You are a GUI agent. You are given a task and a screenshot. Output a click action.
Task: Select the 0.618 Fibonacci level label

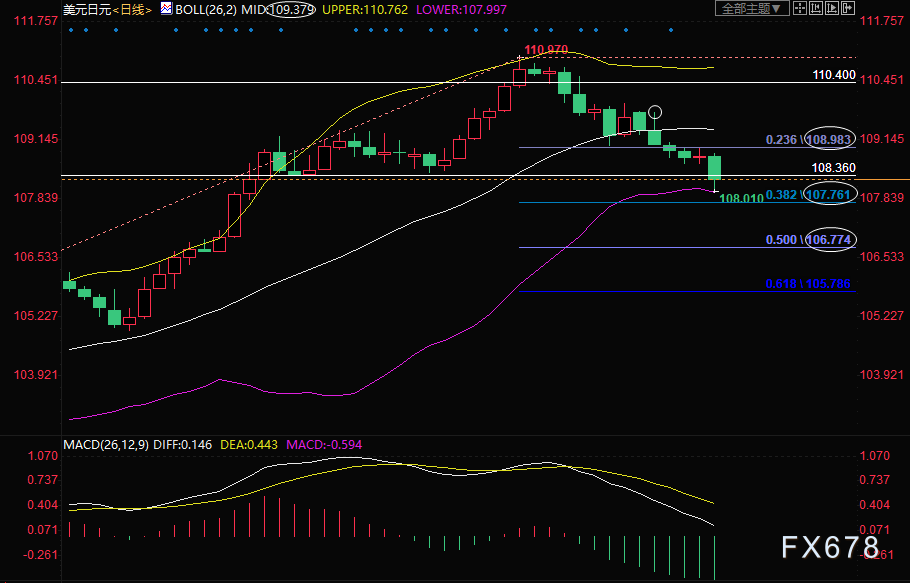coord(807,284)
